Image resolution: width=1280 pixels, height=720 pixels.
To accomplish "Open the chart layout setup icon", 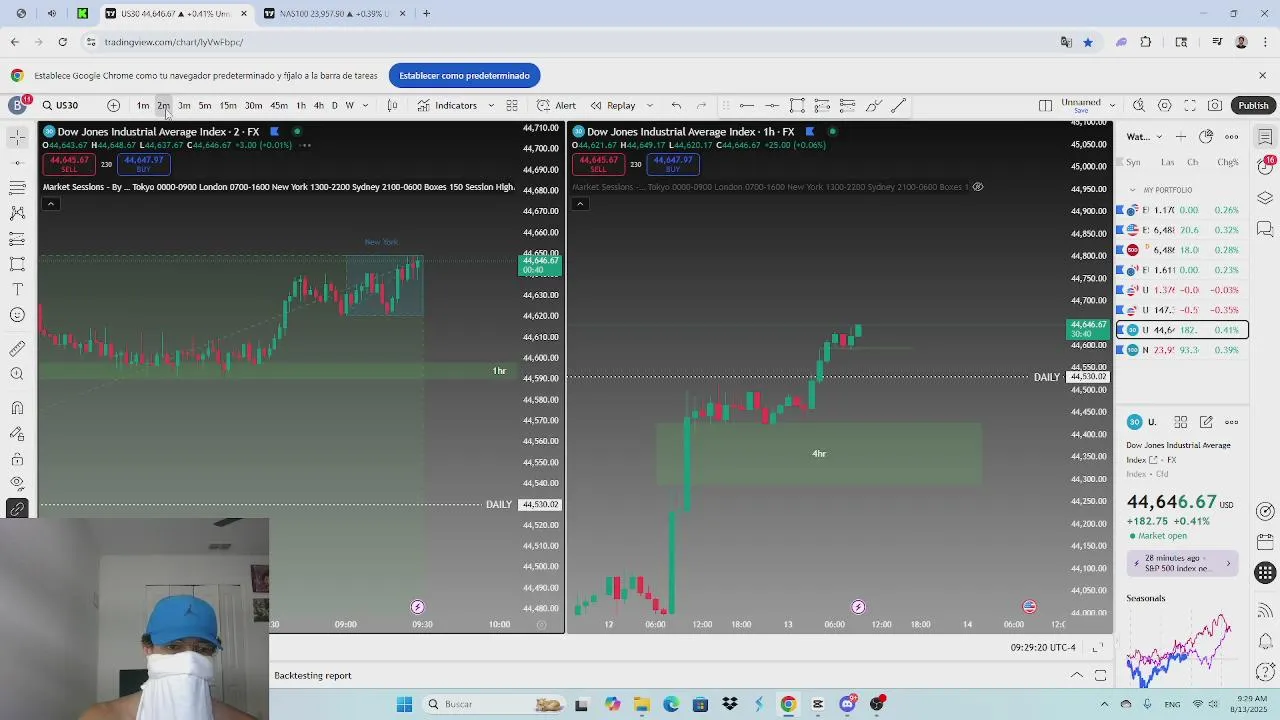I will pos(1045,105).
